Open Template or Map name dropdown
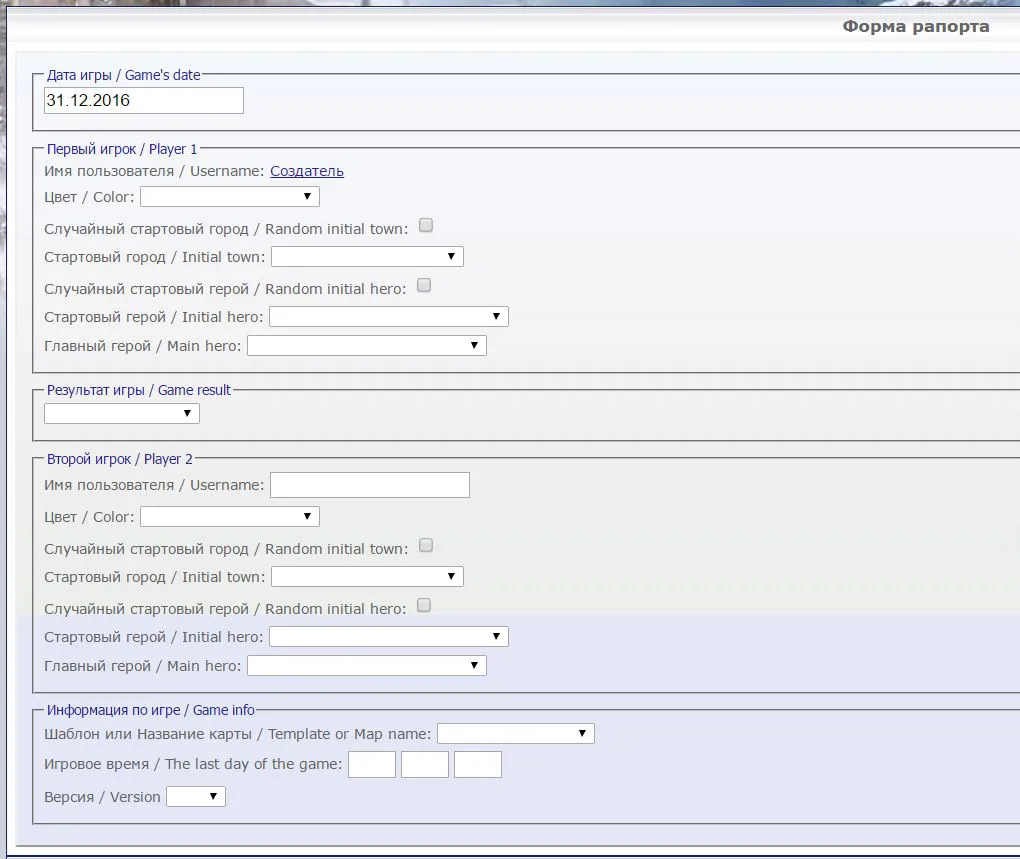1020x859 pixels. [x=516, y=733]
